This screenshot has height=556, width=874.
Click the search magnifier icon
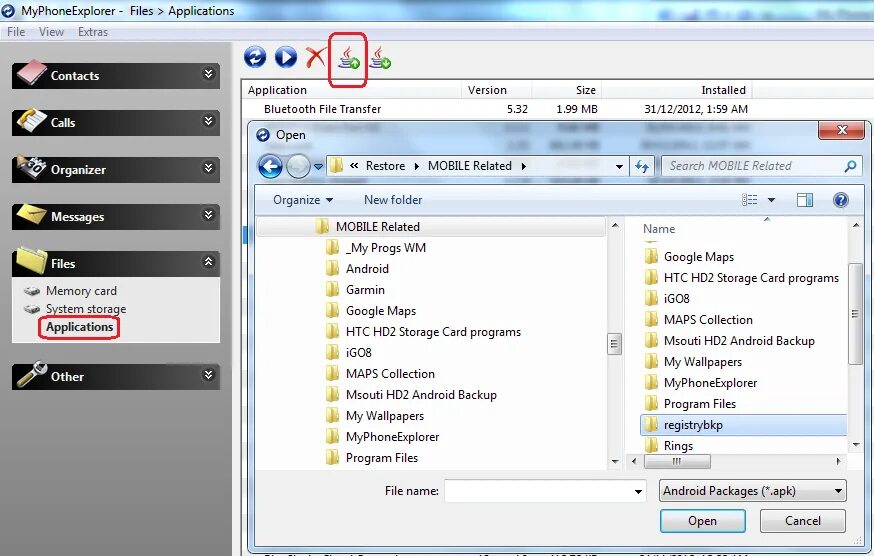click(x=850, y=166)
